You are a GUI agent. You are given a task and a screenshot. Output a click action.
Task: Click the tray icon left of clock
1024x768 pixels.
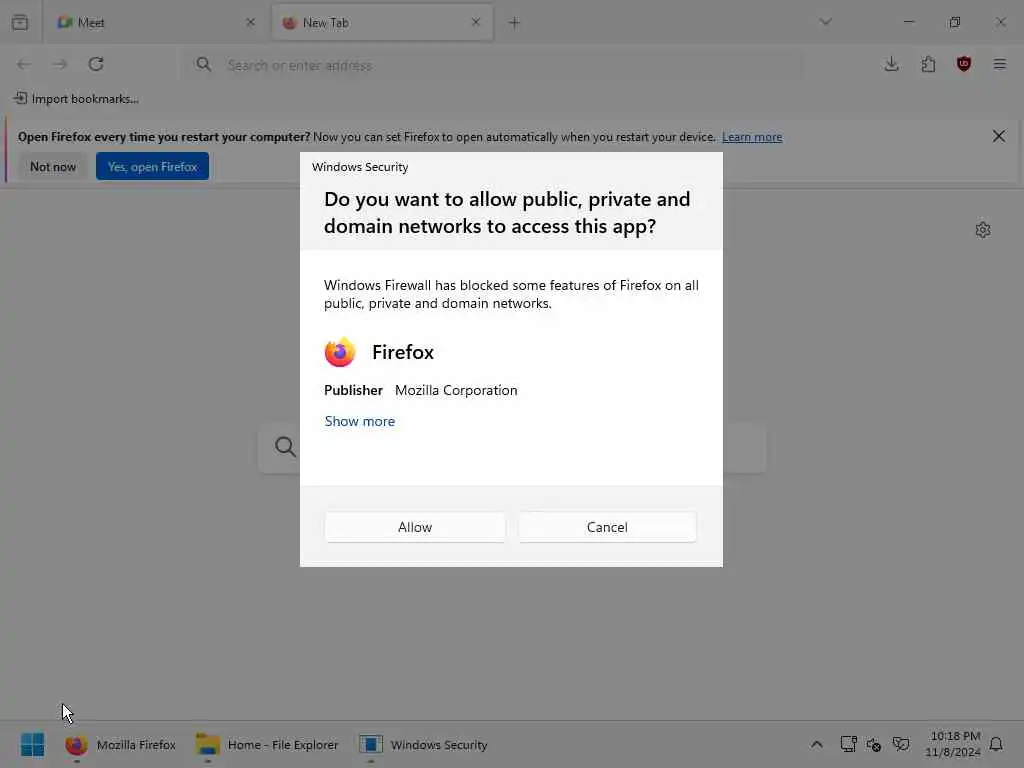pyautogui.click(x=901, y=744)
